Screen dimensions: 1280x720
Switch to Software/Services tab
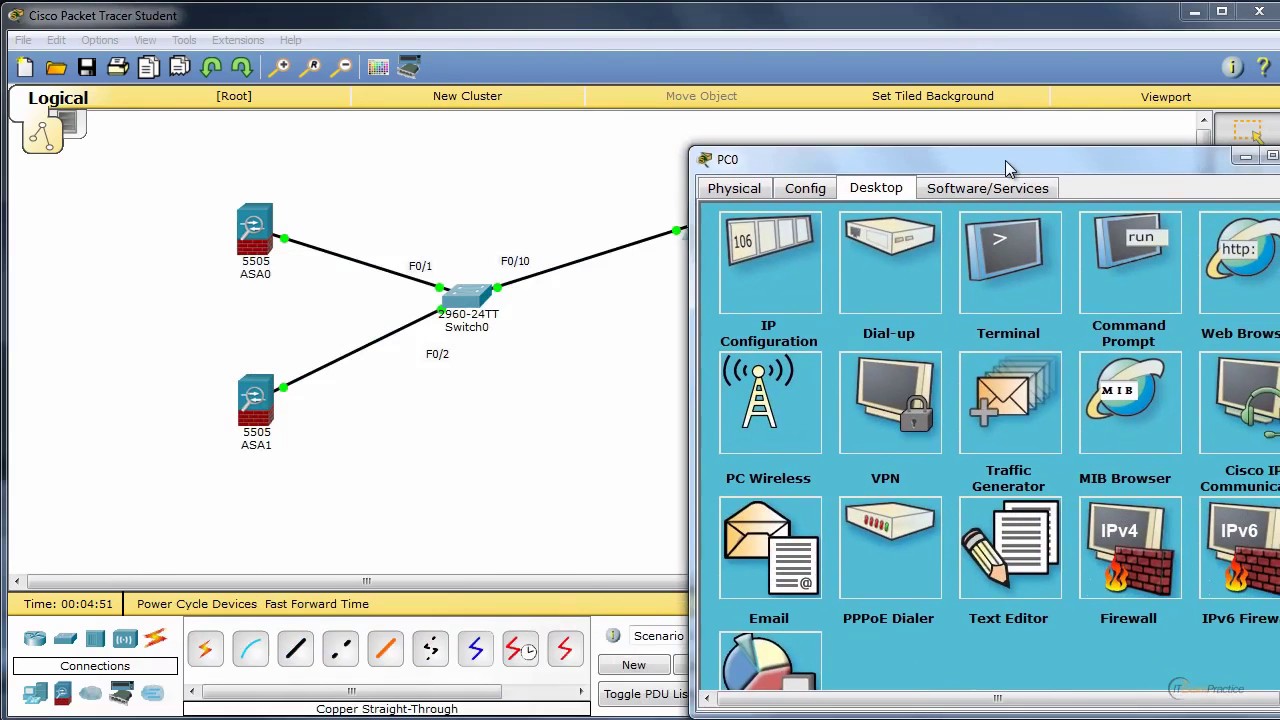[988, 188]
